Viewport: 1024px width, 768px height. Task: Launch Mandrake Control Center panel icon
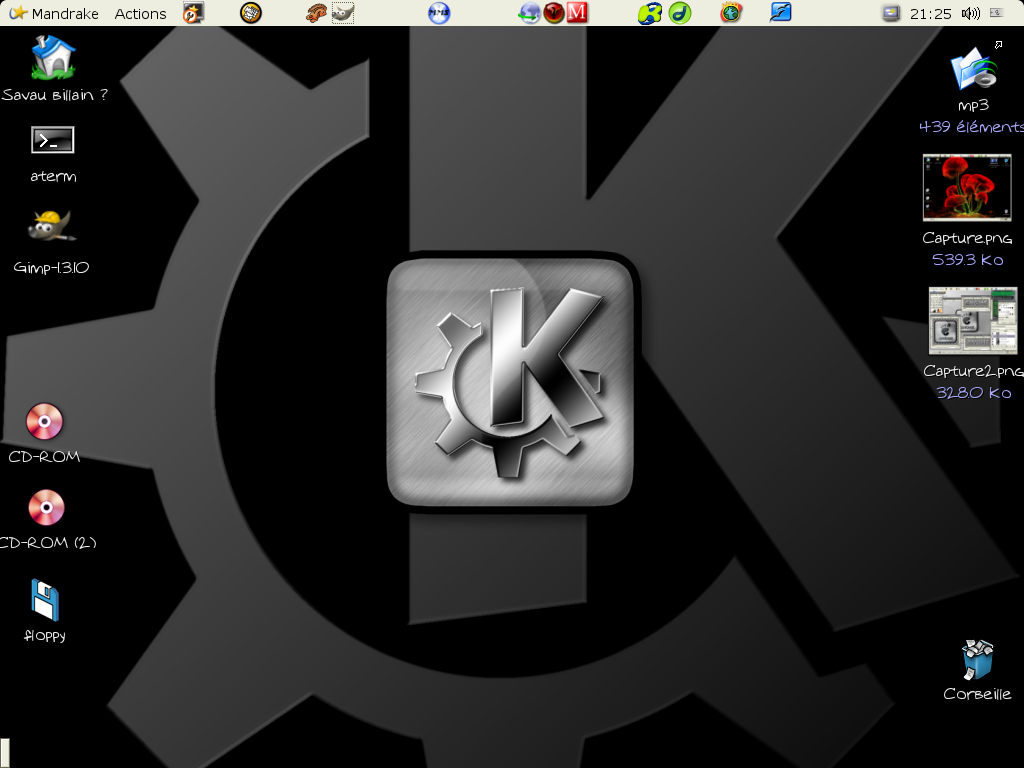coord(193,12)
